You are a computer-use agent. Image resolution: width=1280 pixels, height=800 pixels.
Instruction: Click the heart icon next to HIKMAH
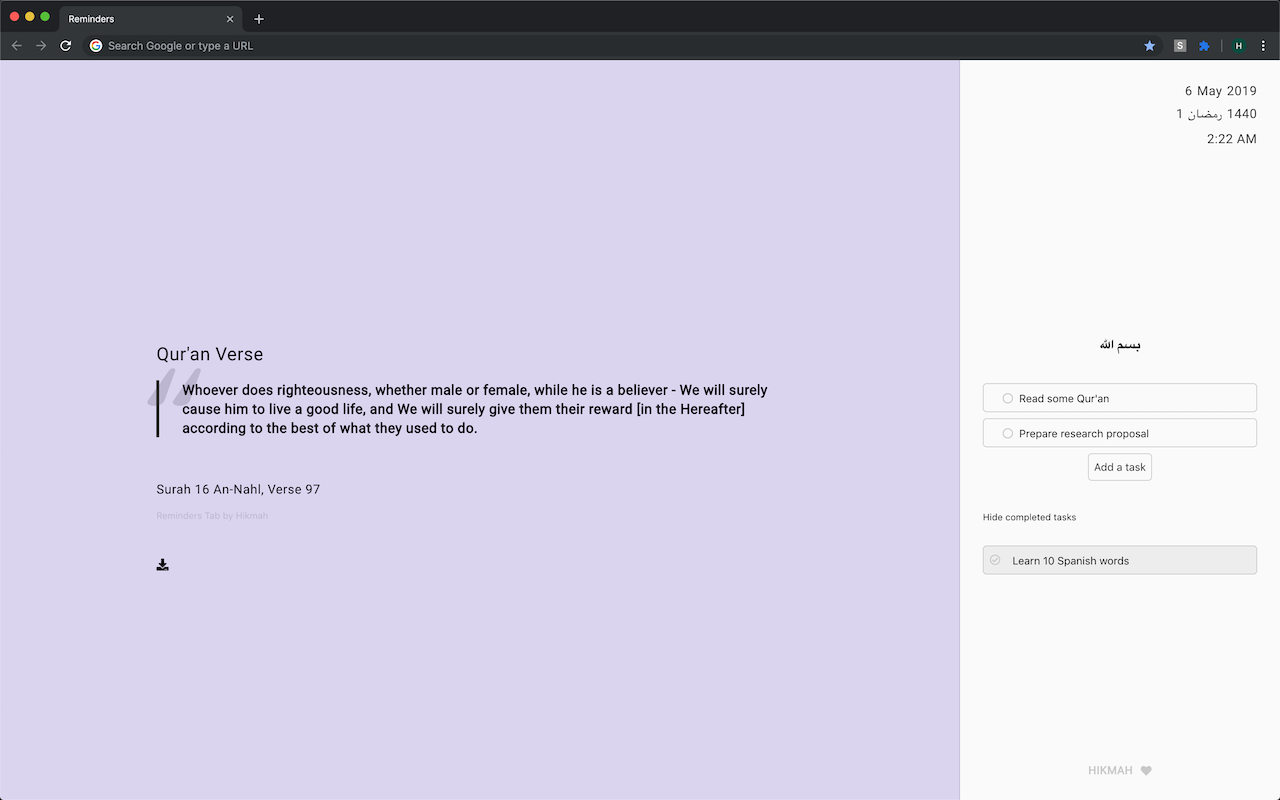tap(1146, 770)
